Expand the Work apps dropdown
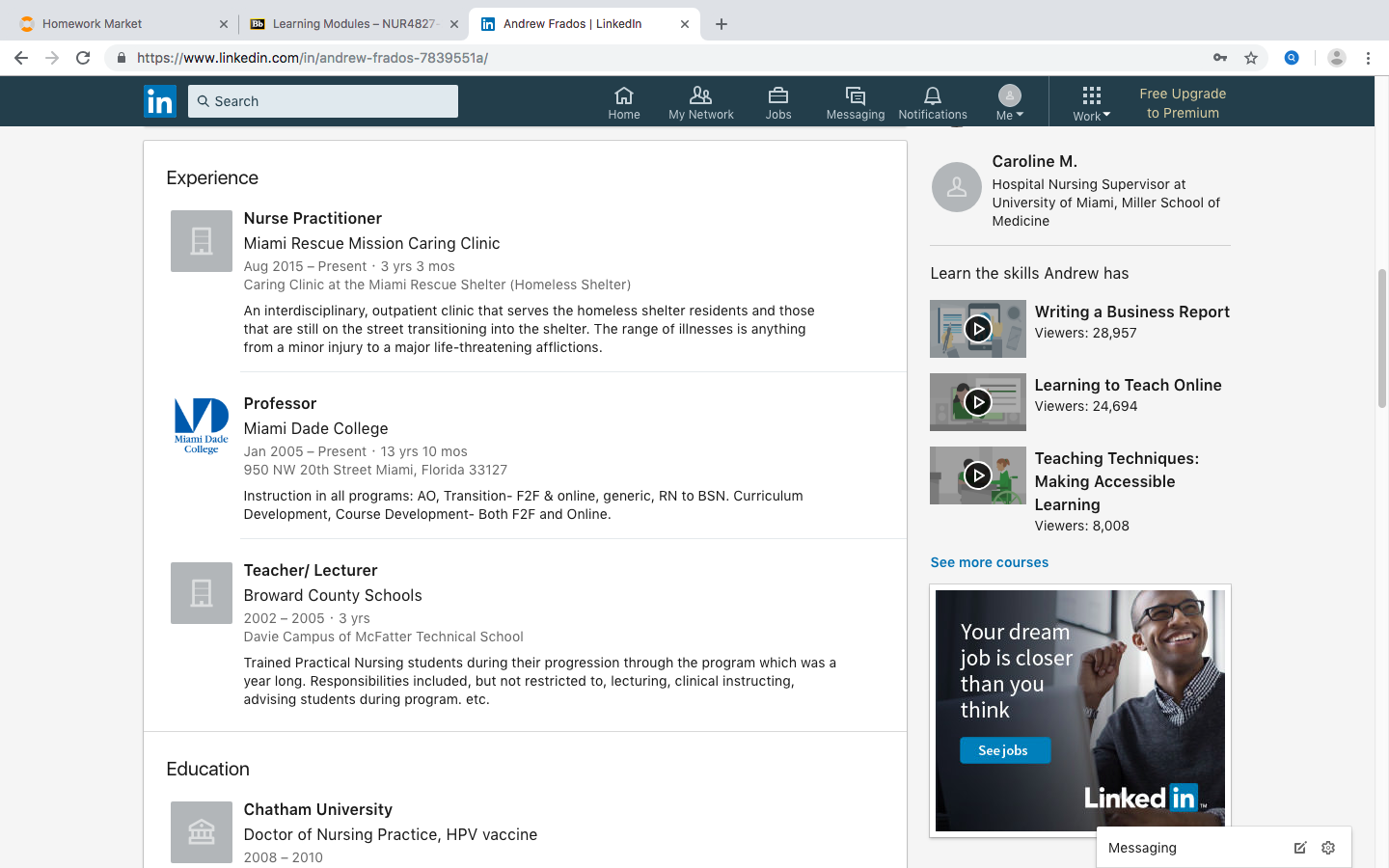This screenshot has height=868, width=1389. click(1092, 103)
